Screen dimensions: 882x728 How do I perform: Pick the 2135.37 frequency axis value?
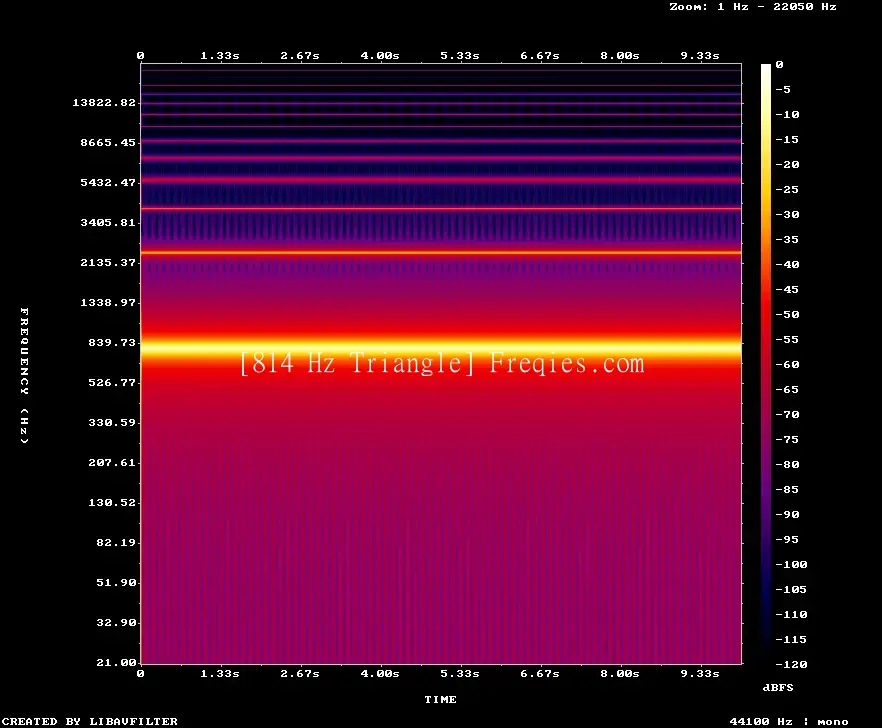(108, 262)
